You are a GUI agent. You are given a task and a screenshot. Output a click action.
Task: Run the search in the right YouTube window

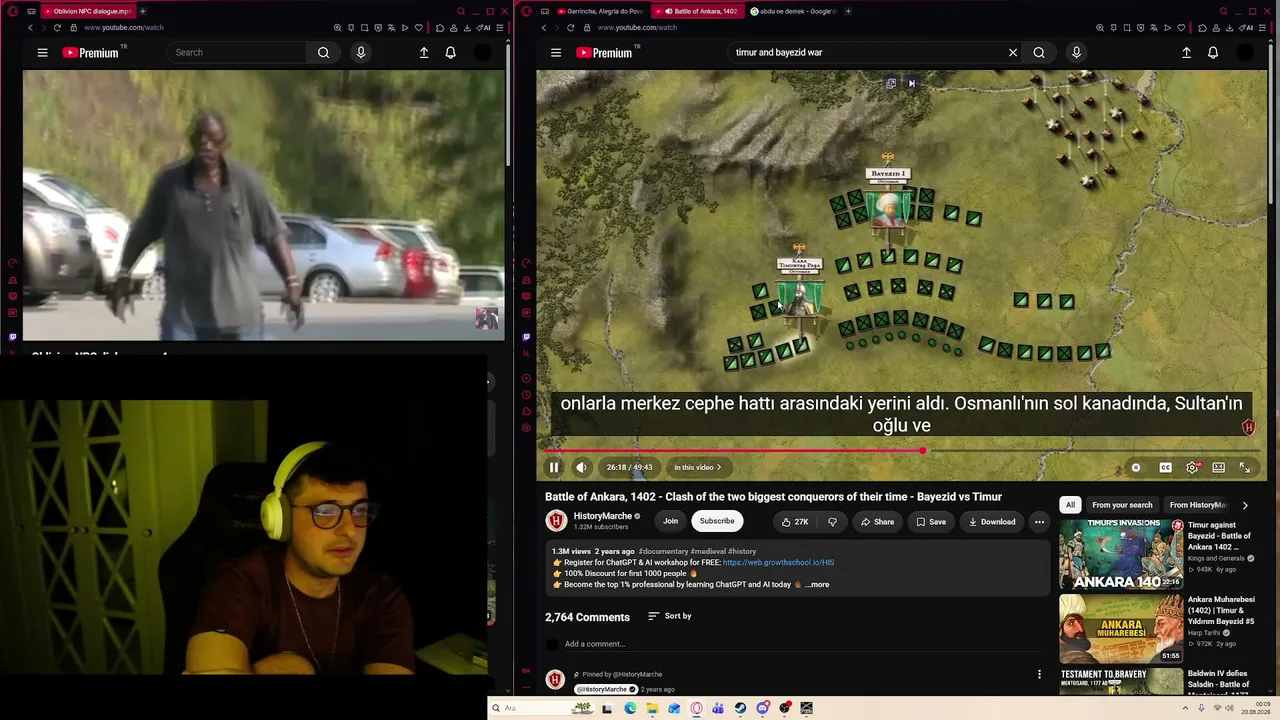(1039, 52)
